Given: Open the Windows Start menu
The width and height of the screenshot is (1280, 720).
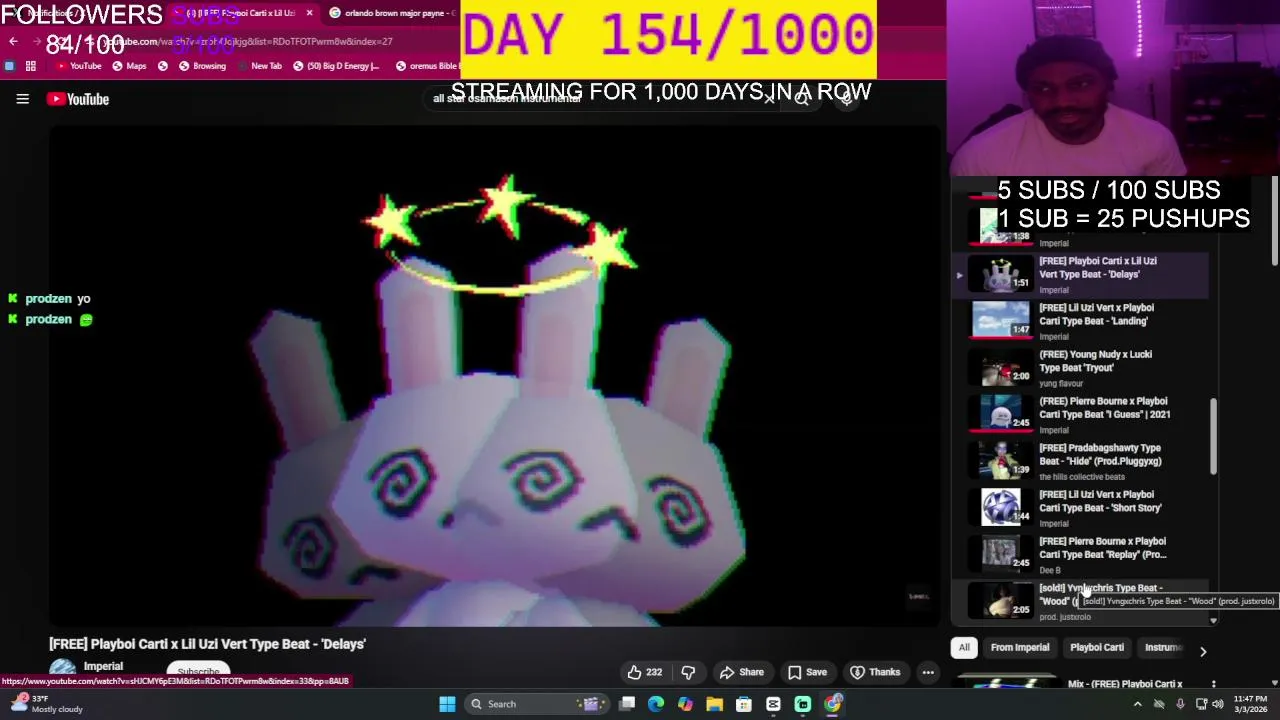Looking at the screenshot, I should [x=447, y=704].
